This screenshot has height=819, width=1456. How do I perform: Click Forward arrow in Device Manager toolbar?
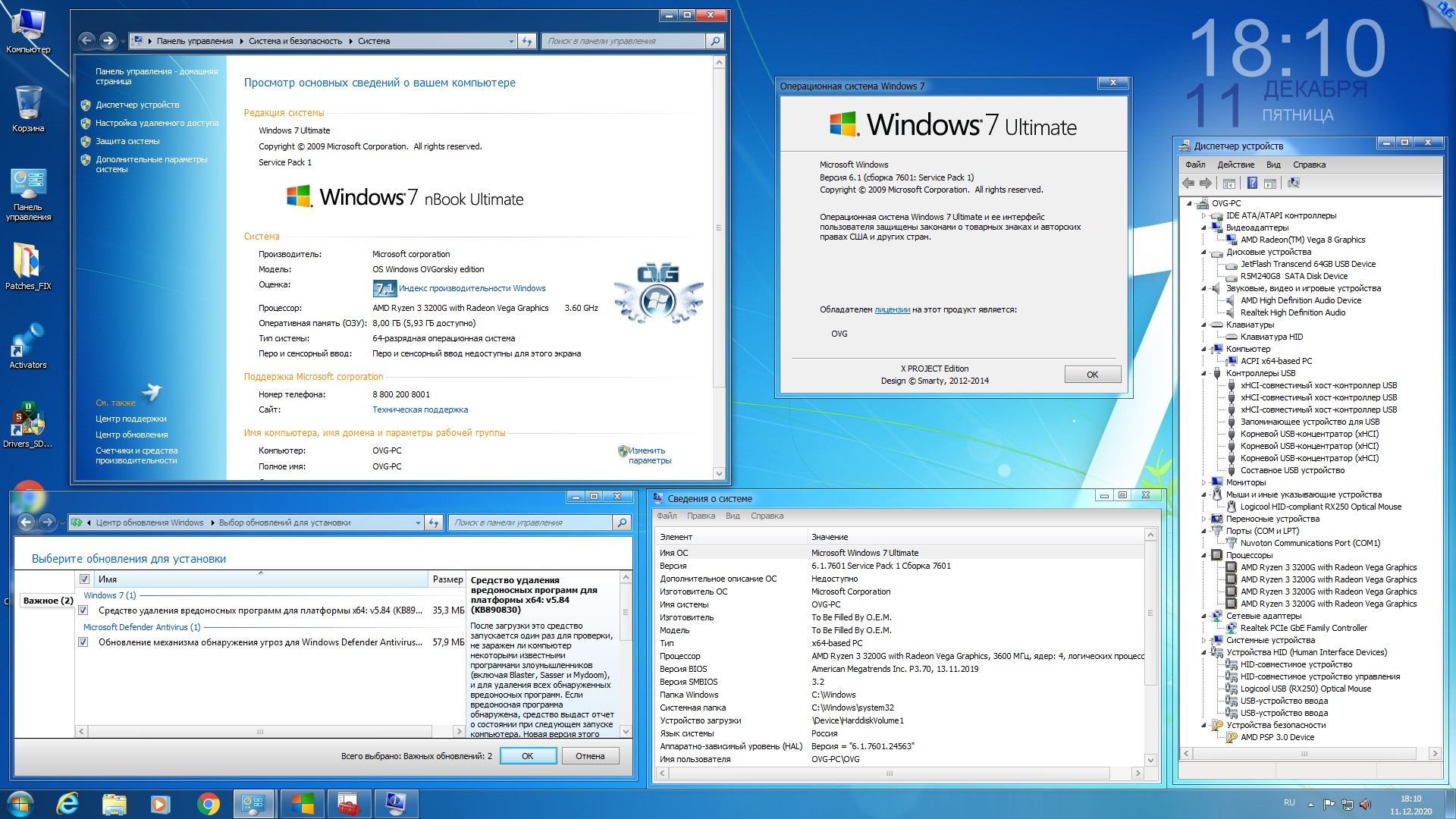pos(1206,183)
